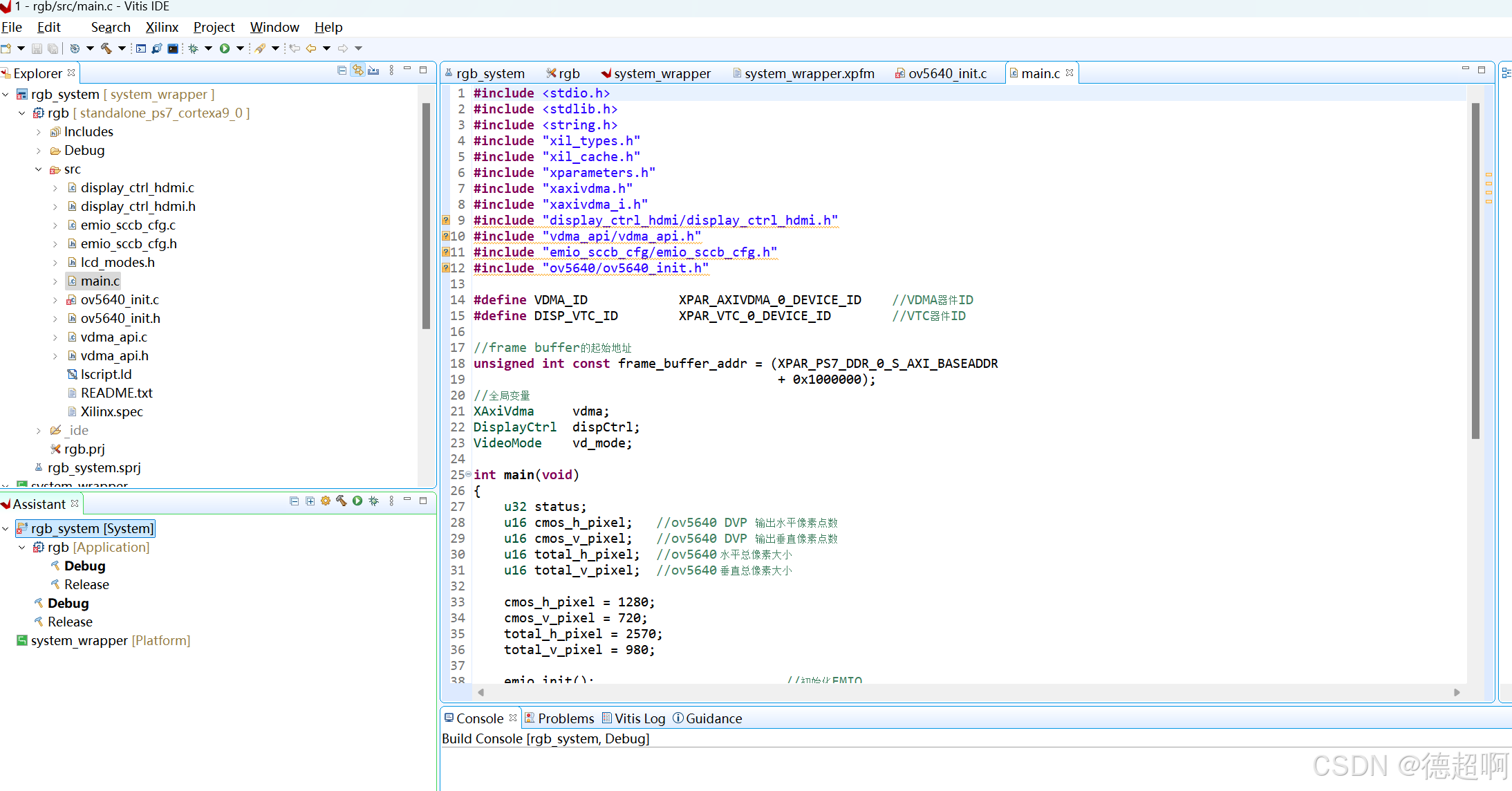Click the editor vertical scrollbar thumb
The image size is (1512, 791).
click(1475, 270)
